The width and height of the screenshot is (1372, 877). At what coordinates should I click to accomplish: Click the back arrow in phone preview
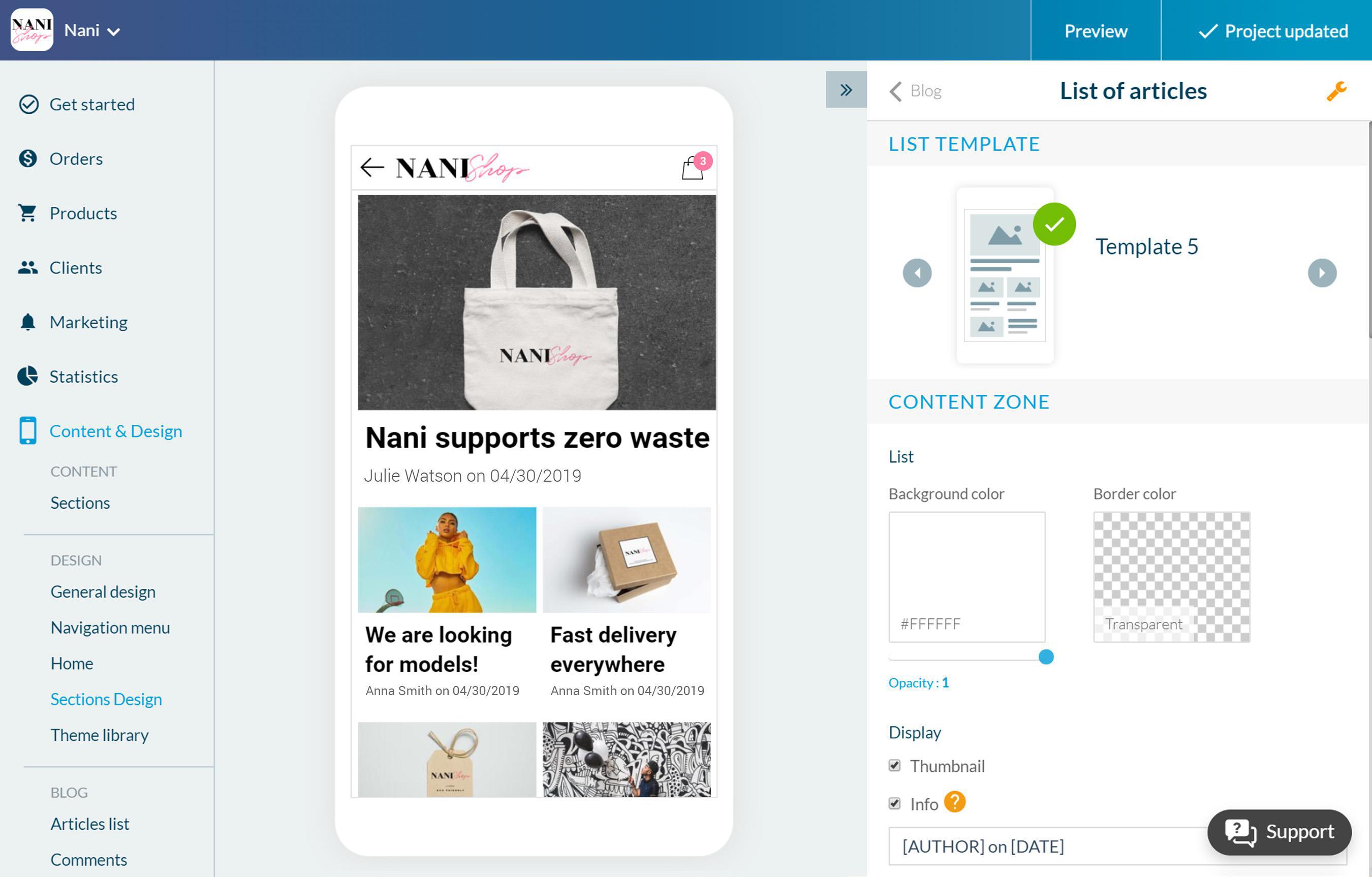pos(372,168)
